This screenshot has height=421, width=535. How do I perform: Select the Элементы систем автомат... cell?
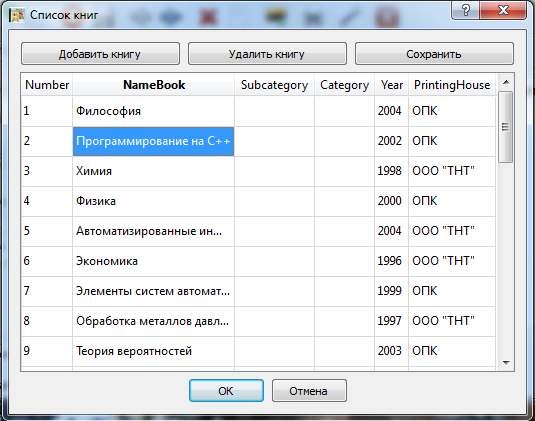click(154, 291)
